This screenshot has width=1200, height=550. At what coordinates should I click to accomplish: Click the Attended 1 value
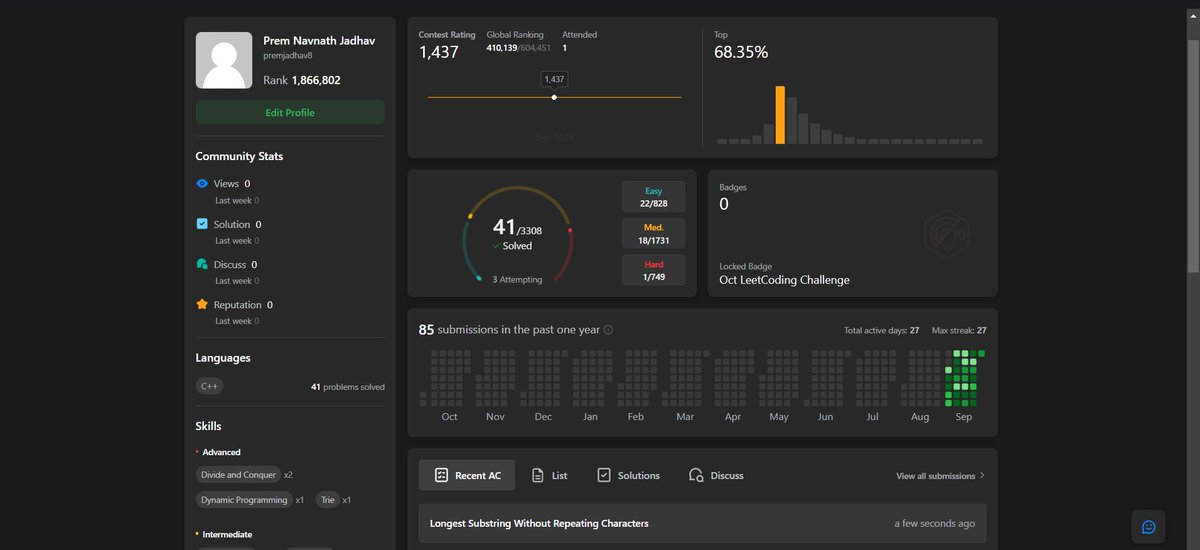click(x=565, y=47)
